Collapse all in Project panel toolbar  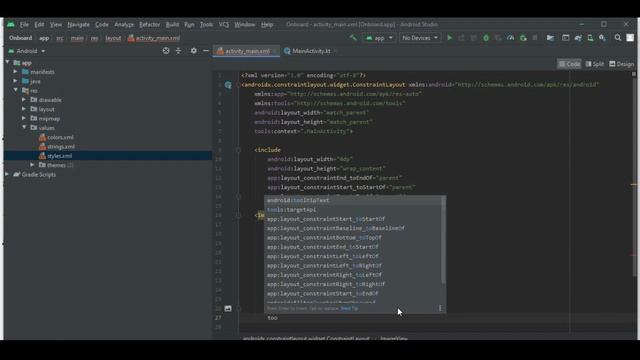(x=178, y=51)
